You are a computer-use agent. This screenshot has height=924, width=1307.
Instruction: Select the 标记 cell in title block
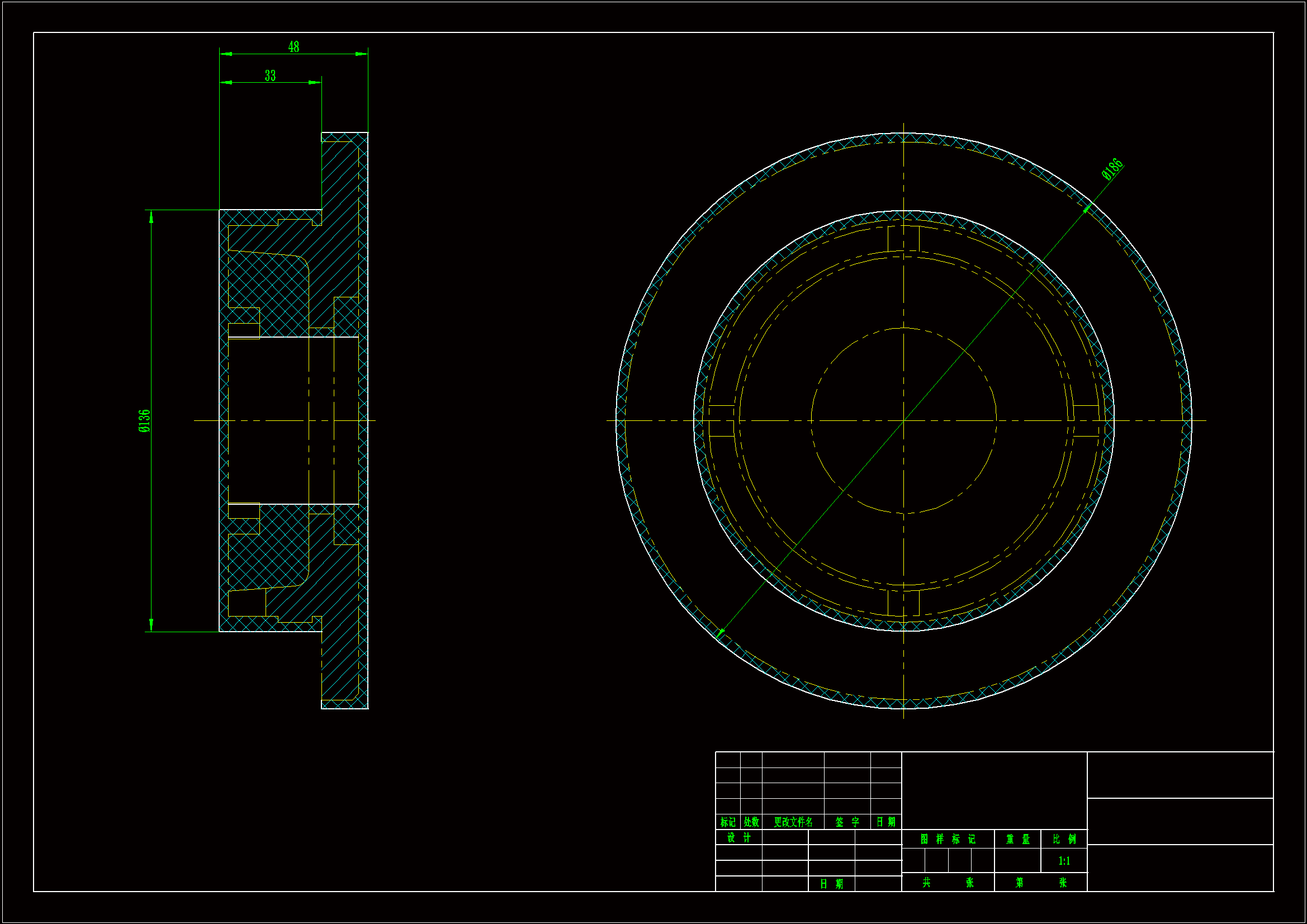point(727,822)
